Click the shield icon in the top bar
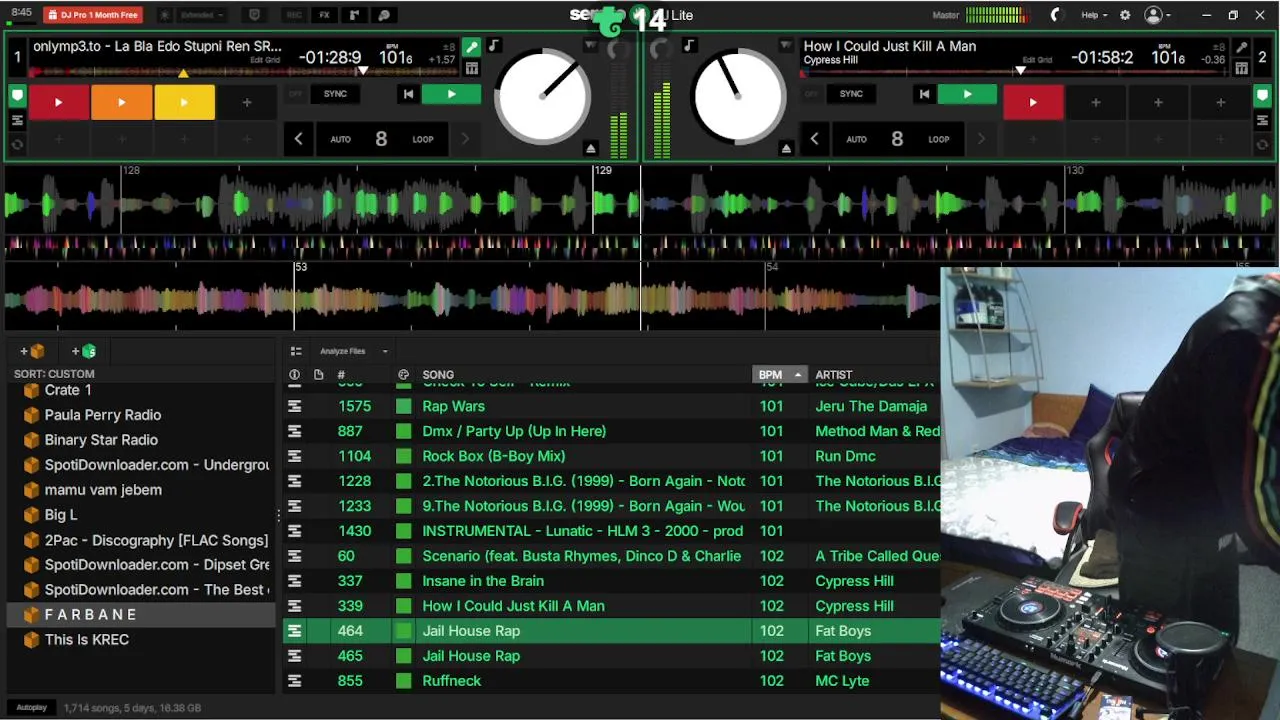This screenshot has height=720, width=1280. coord(254,15)
